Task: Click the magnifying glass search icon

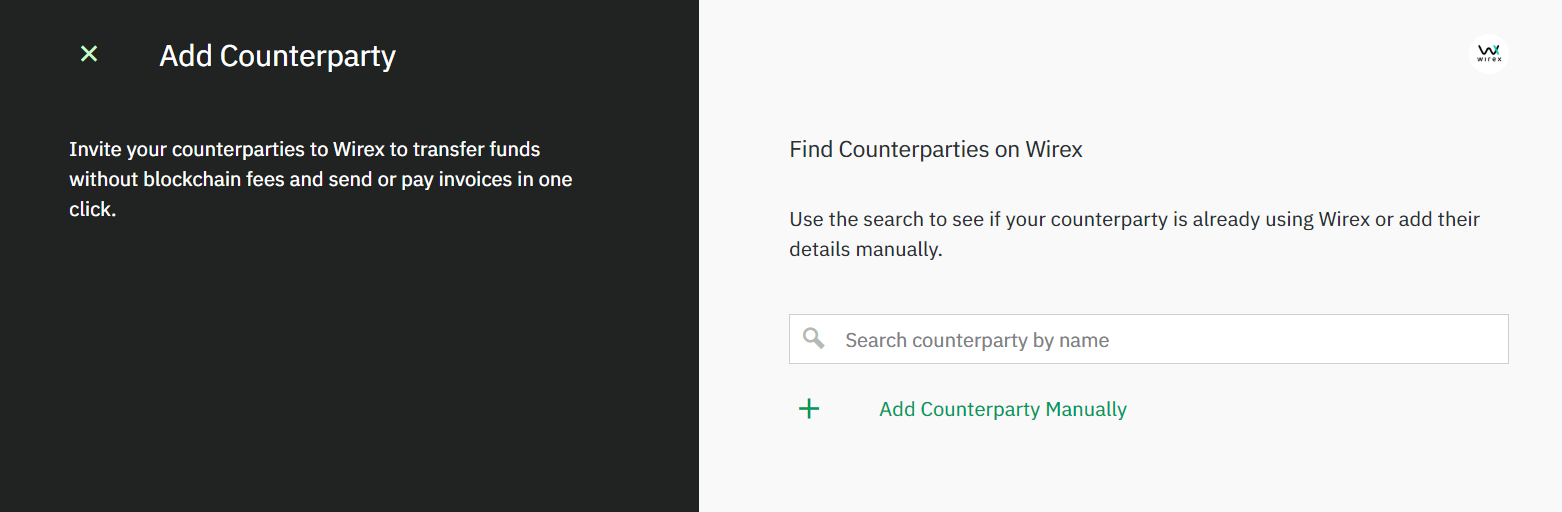Action: [x=814, y=339]
